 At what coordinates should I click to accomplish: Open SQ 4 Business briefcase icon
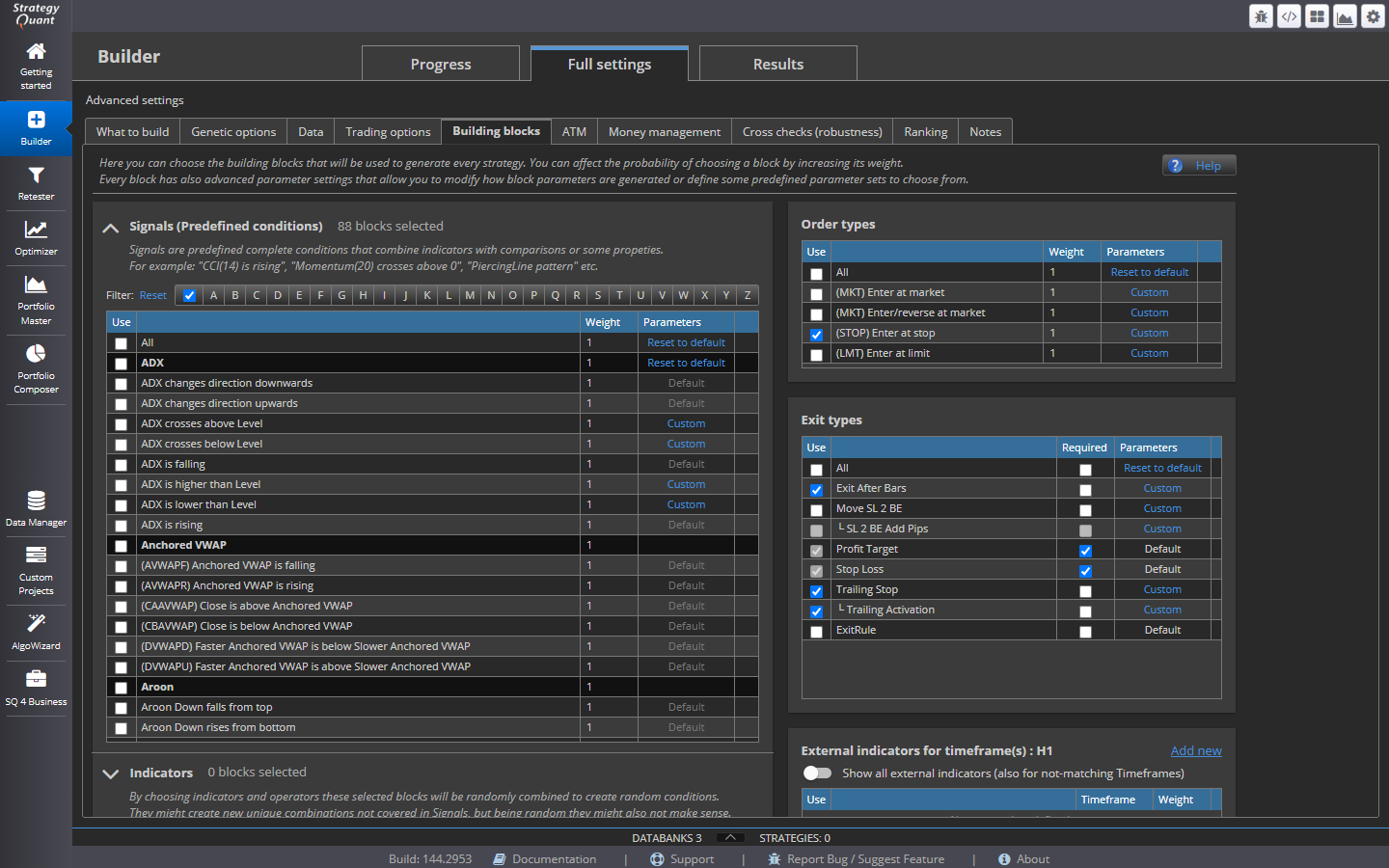[x=36, y=679]
